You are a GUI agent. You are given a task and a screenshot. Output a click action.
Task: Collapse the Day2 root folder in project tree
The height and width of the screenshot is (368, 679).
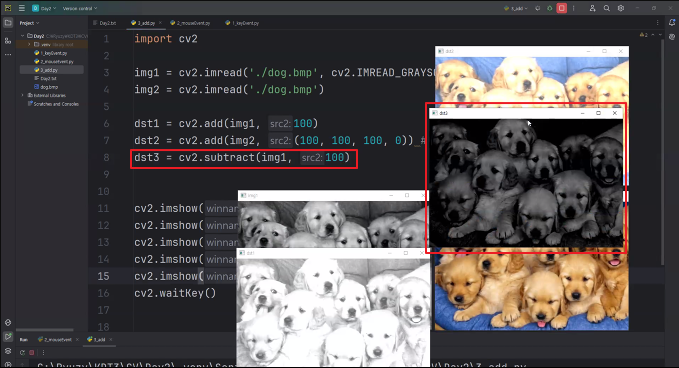tap(23, 36)
